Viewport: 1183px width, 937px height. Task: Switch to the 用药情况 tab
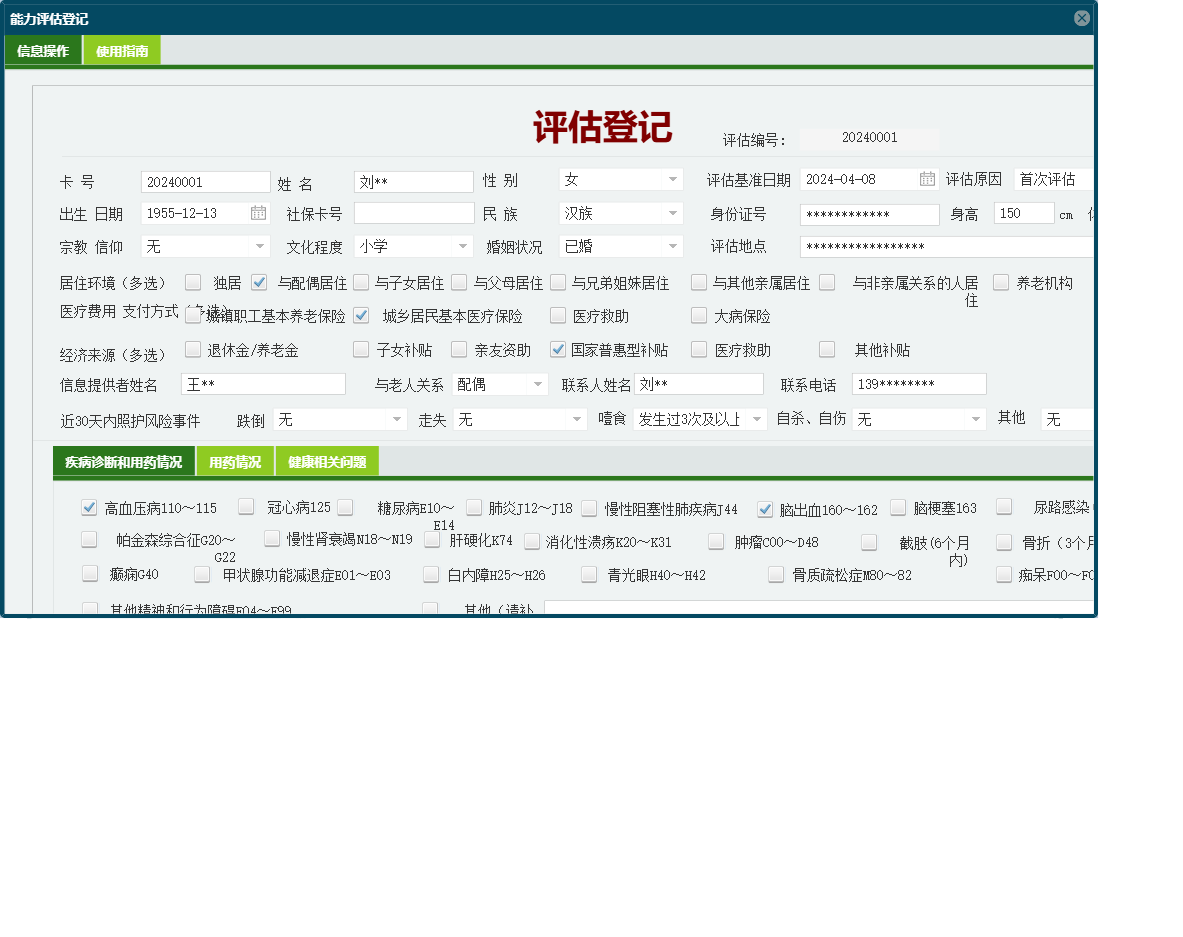click(234, 461)
